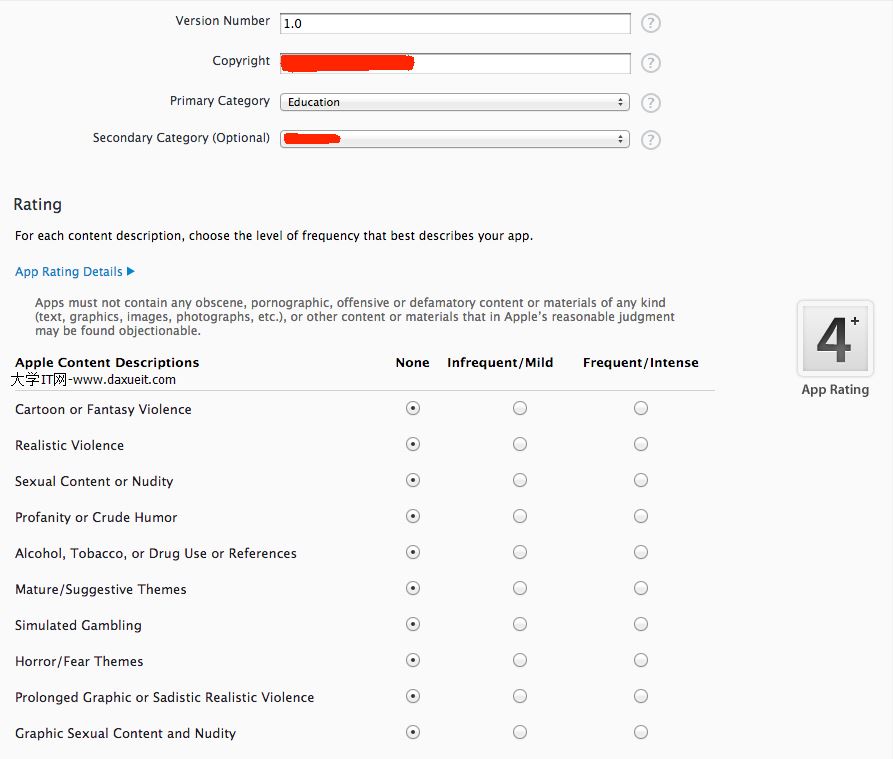Select None for Horror/Fear Themes
Image resolution: width=893 pixels, height=759 pixels.
coord(413,660)
